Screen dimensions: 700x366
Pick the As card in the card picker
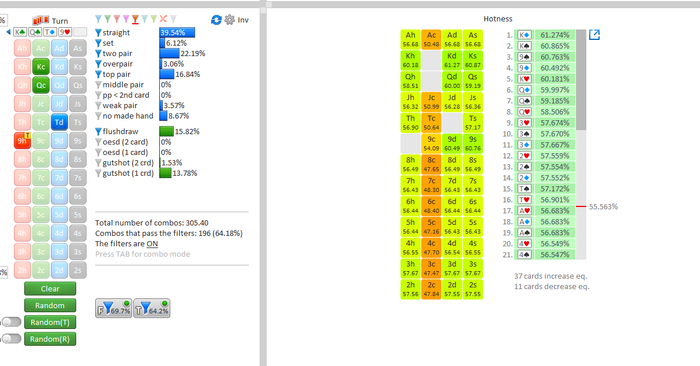pos(78,48)
